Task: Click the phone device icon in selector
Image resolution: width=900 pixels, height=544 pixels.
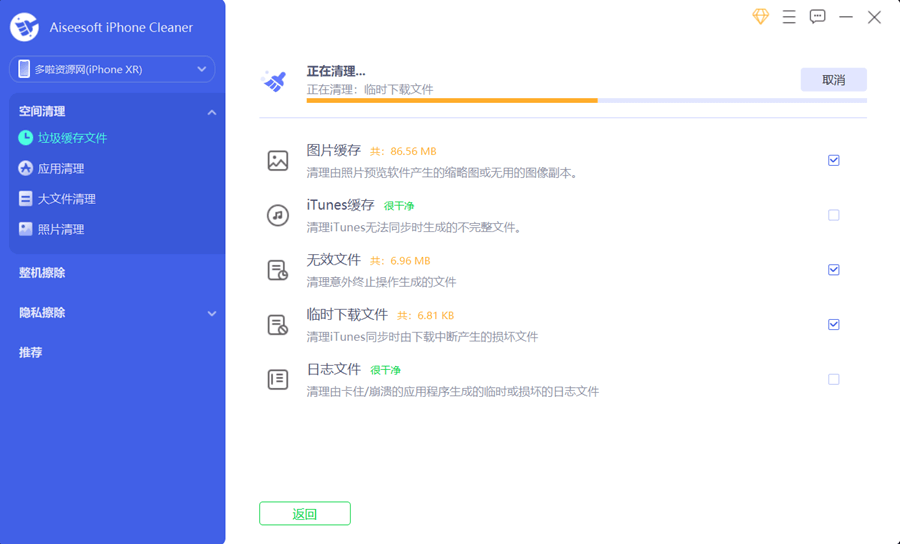Action: click(x=24, y=69)
